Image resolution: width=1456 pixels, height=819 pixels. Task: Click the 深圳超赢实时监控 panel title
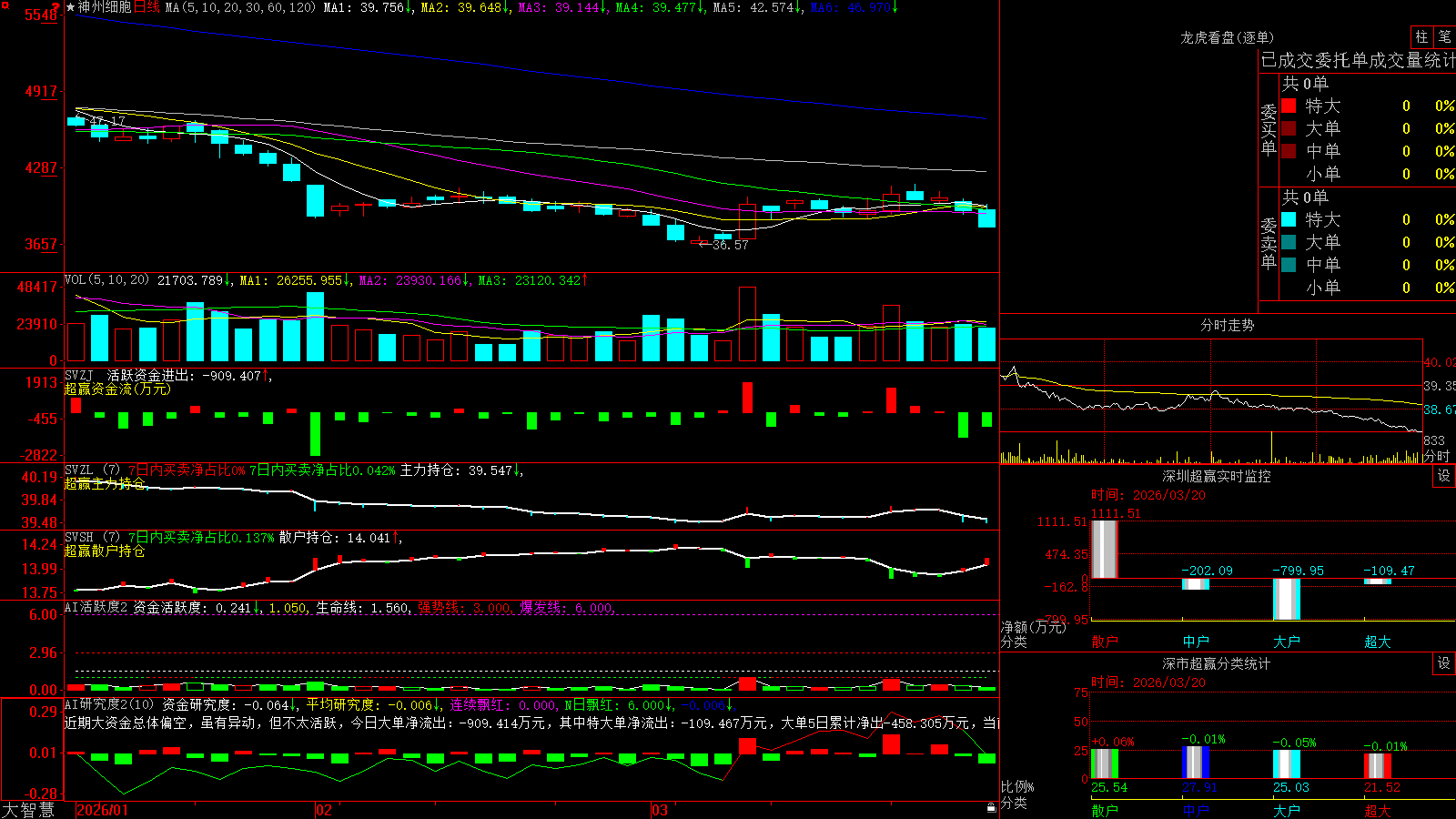tap(1217, 476)
